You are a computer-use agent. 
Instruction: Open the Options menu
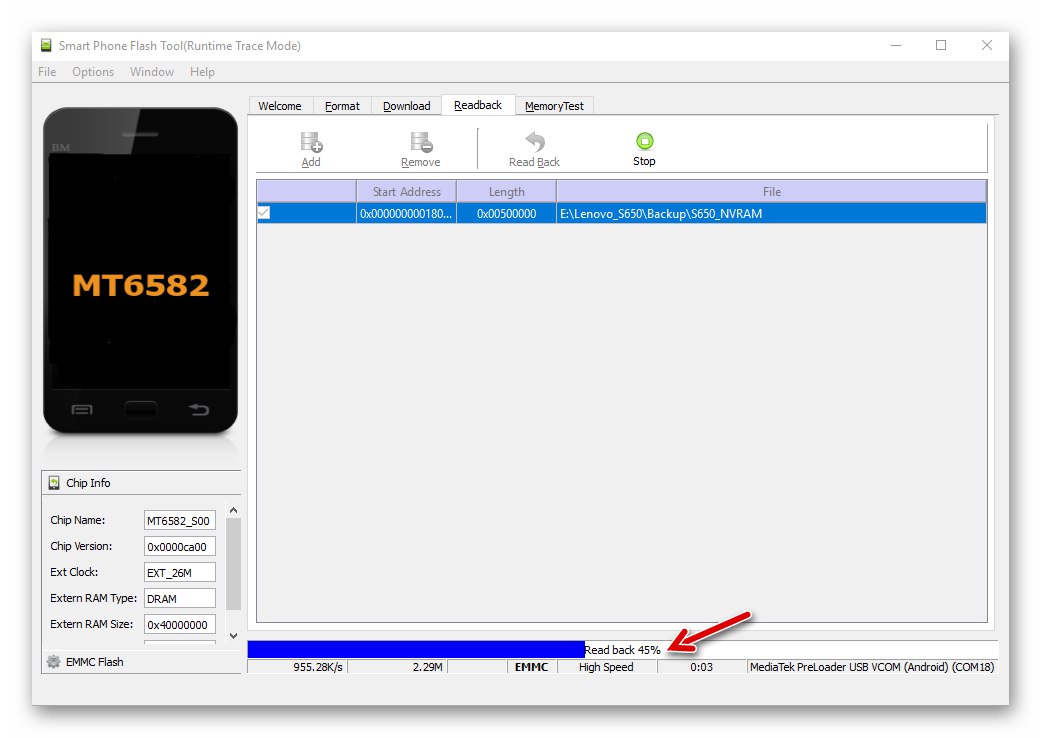[93, 71]
